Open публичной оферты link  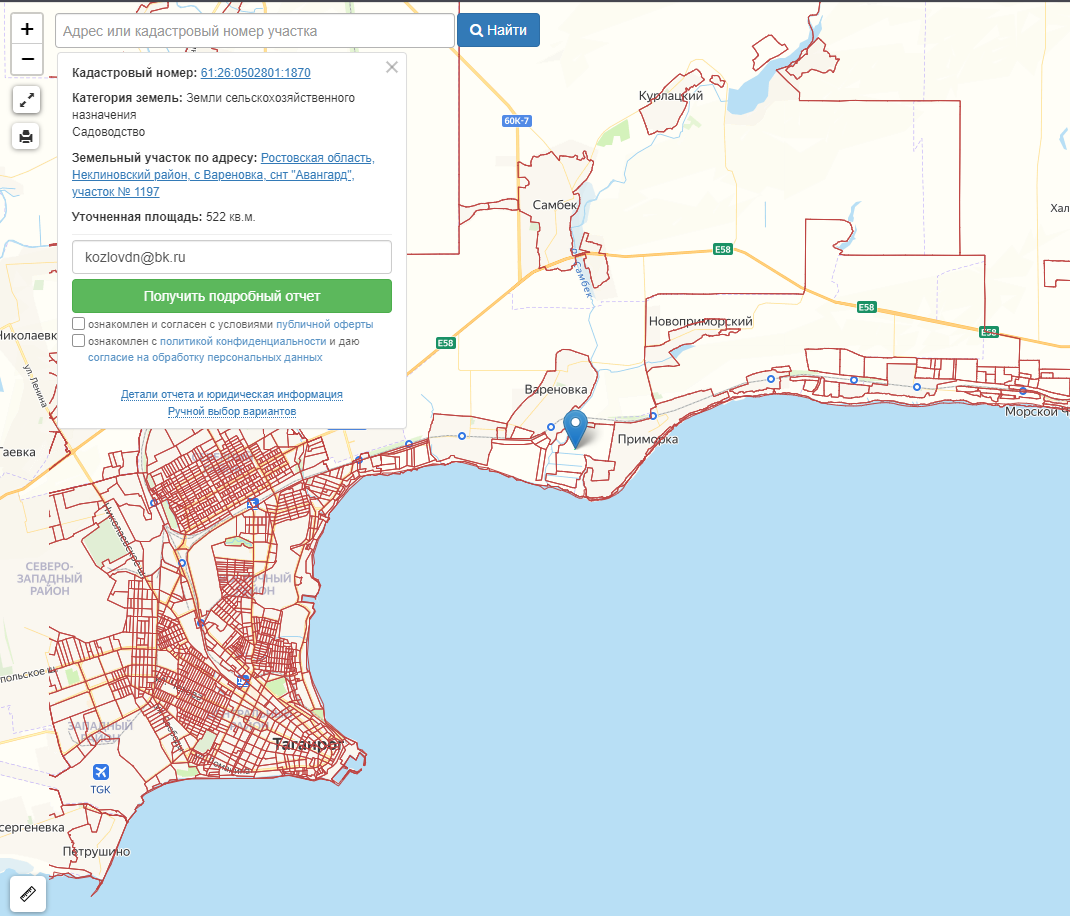pyautogui.click(x=325, y=324)
